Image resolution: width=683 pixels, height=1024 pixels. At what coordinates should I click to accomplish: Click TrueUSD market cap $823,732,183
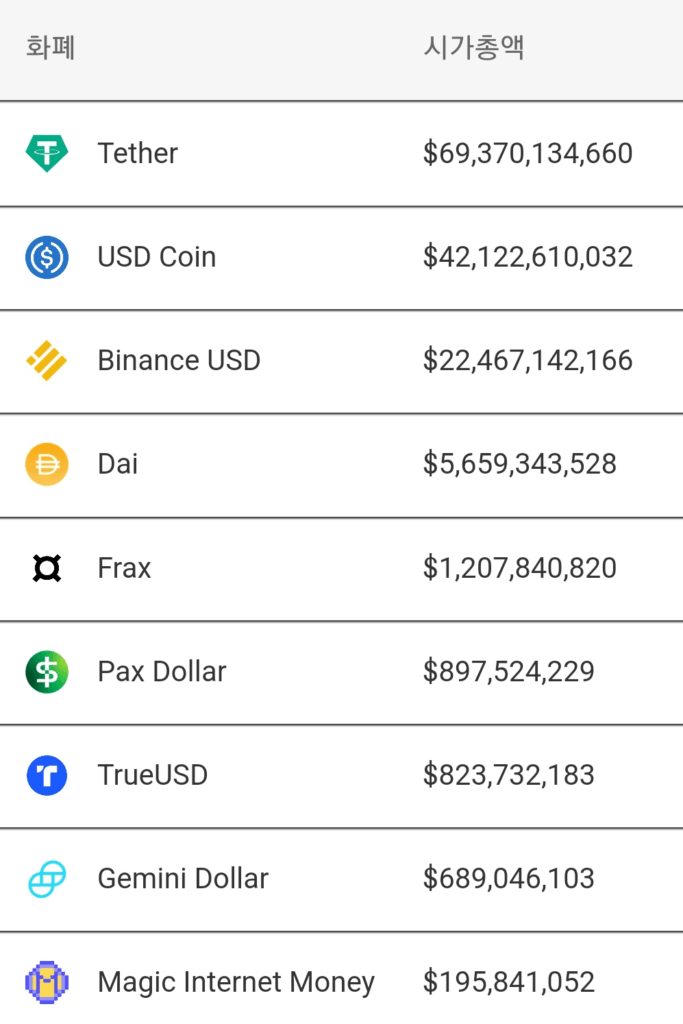pyautogui.click(x=509, y=775)
